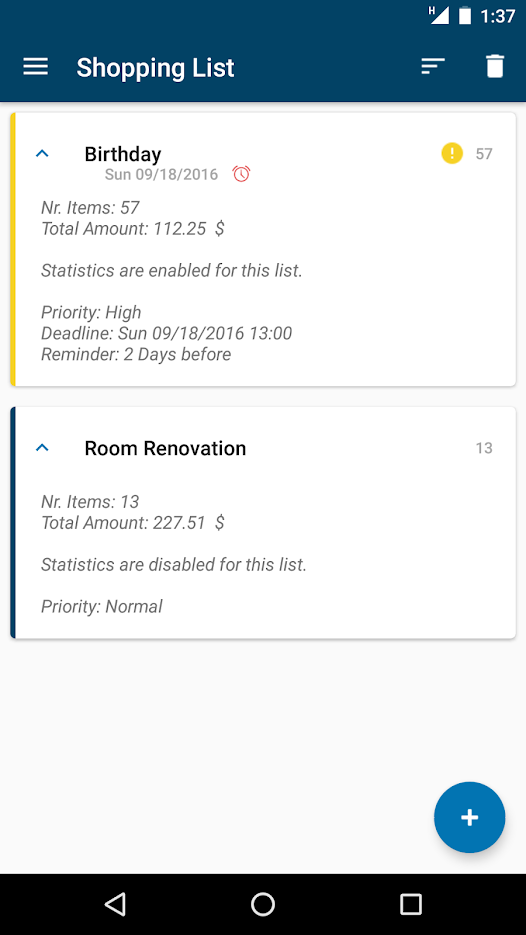Tap the yellow Birthday color stripe
526x935 pixels.
tap(13, 249)
